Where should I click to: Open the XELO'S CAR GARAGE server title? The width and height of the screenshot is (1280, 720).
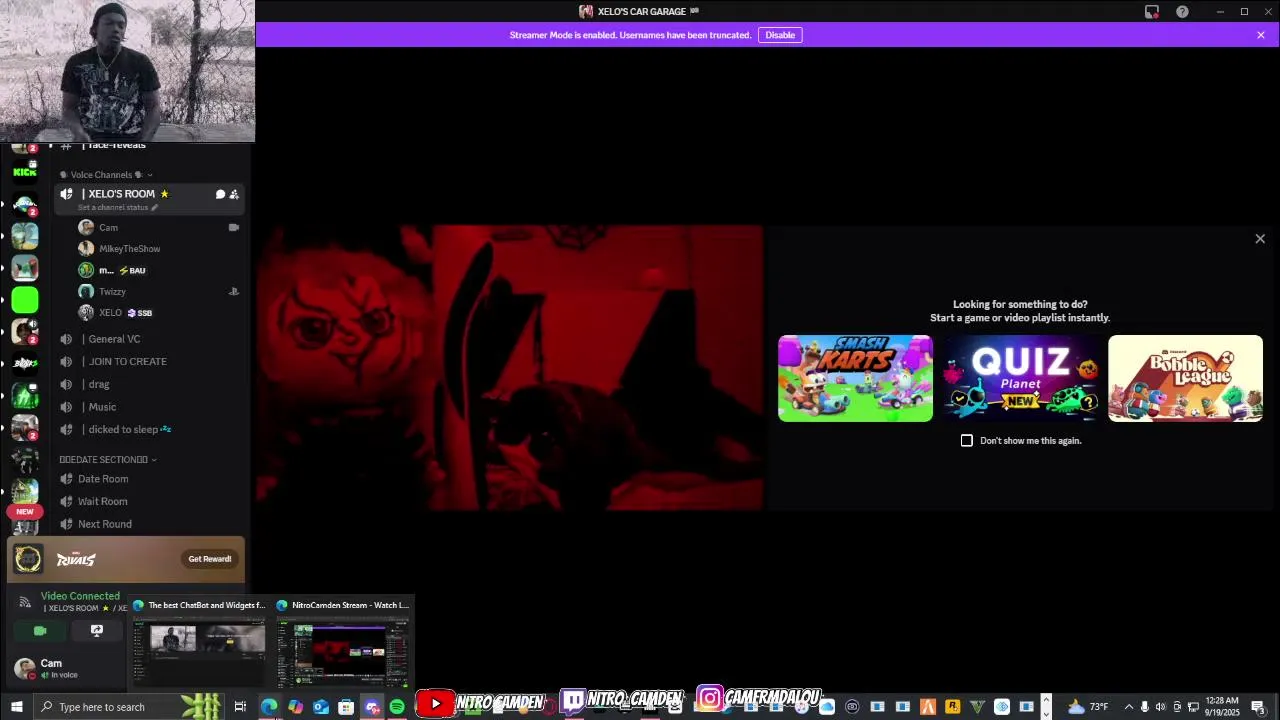tap(640, 12)
